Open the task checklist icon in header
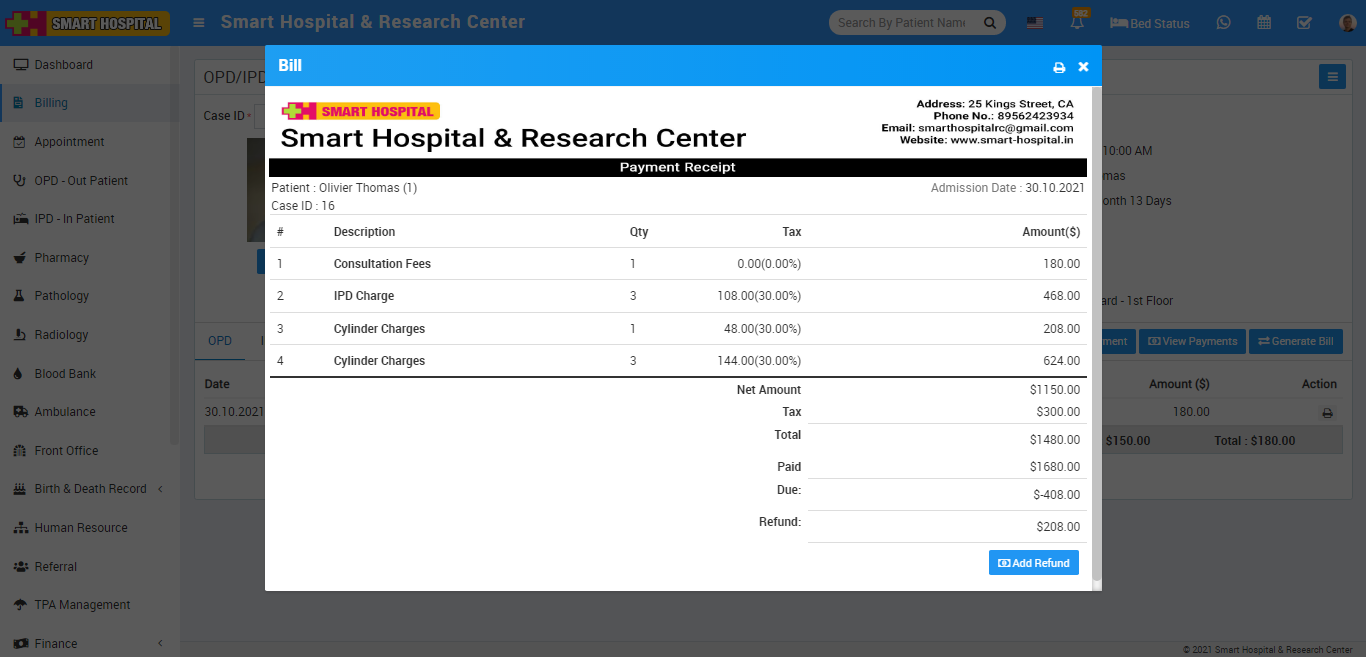 (x=1304, y=22)
